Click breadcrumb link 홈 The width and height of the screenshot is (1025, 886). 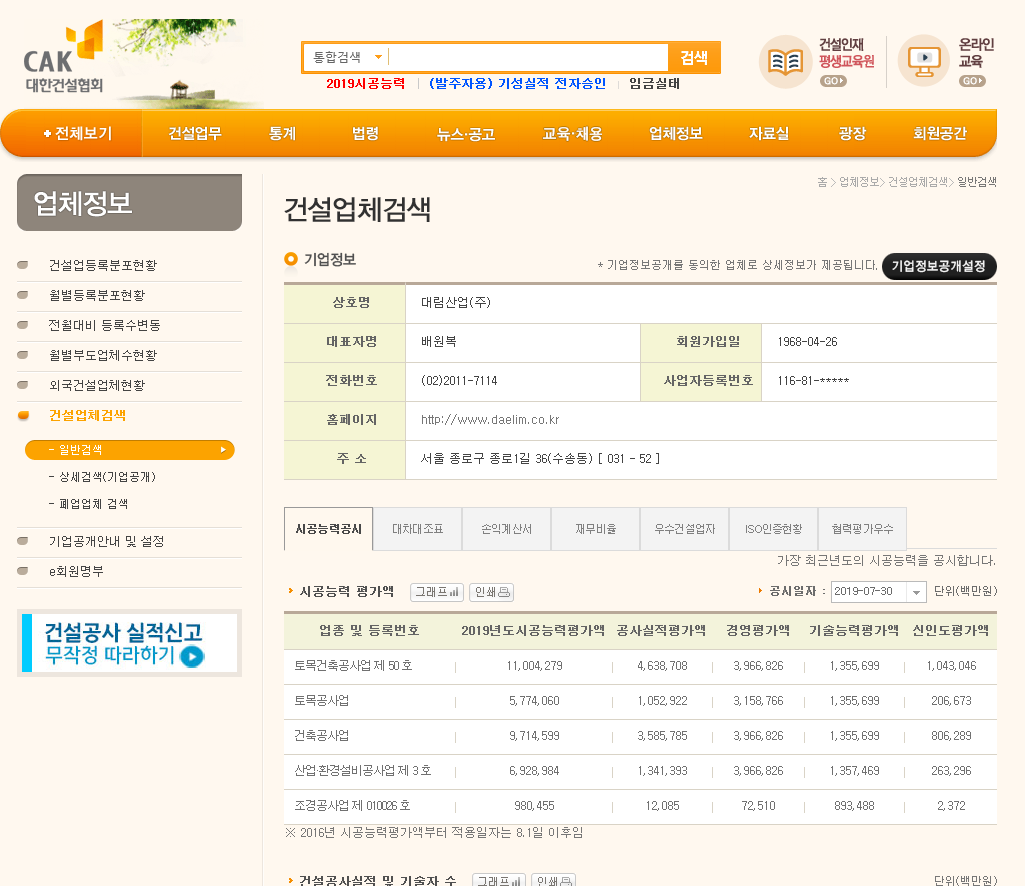(x=822, y=182)
